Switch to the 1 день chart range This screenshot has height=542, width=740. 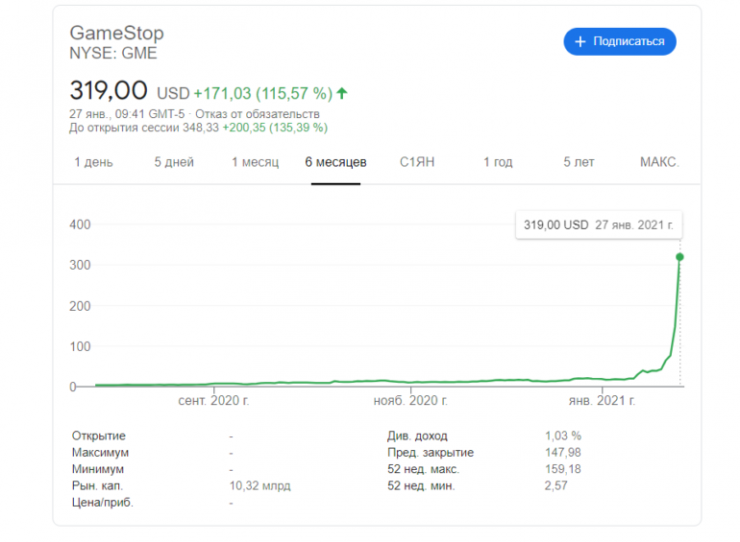click(93, 162)
